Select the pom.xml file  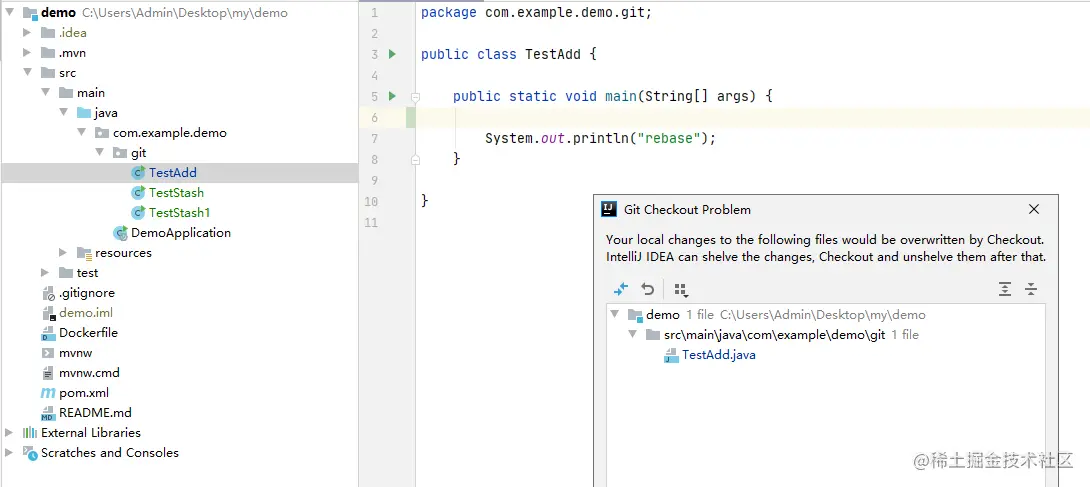(x=83, y=393)
